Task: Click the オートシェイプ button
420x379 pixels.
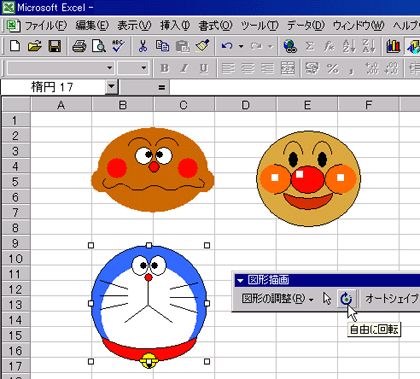Action: [392, 299]
